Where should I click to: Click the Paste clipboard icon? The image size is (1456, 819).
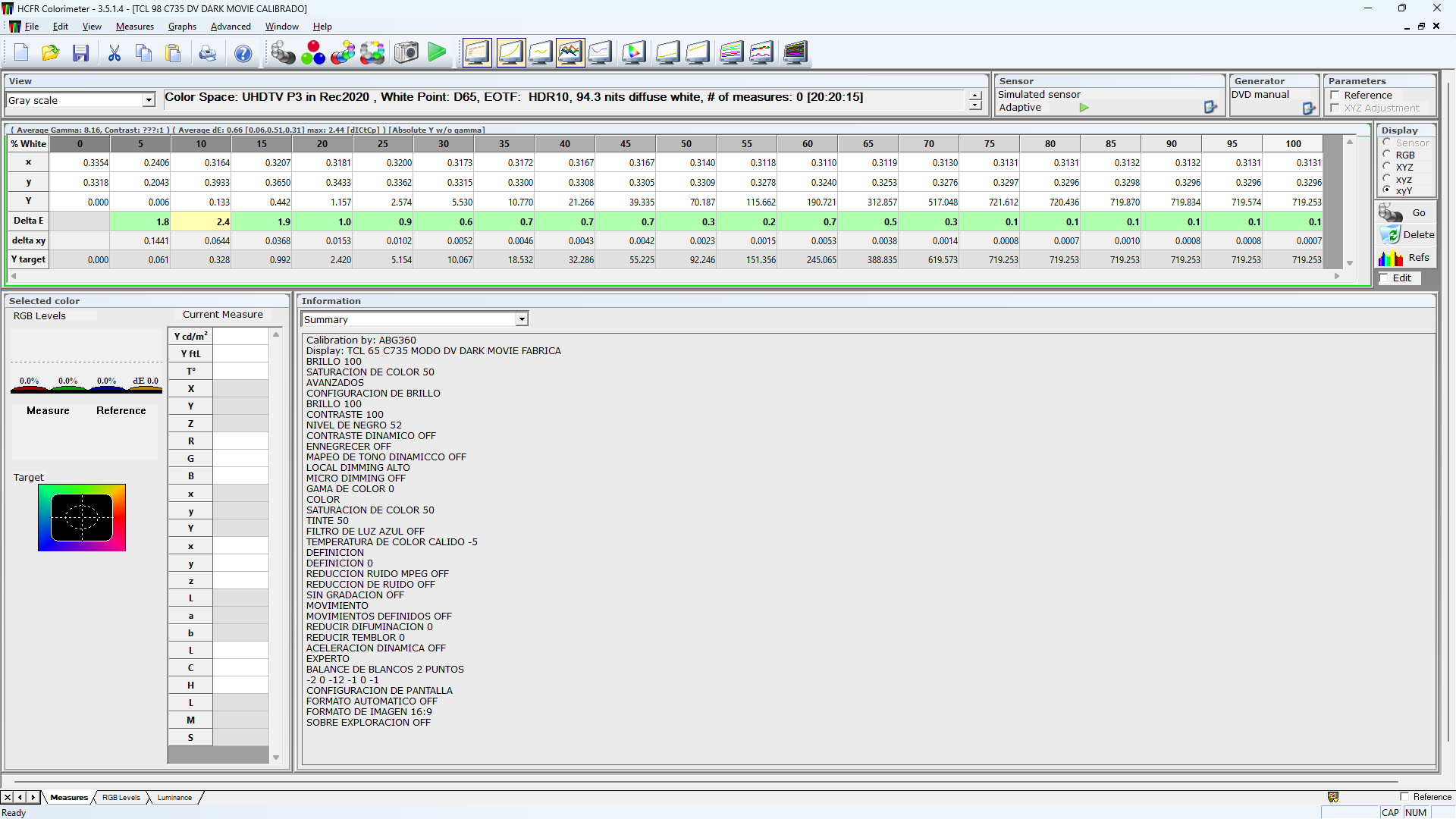(x=174, y=53)
